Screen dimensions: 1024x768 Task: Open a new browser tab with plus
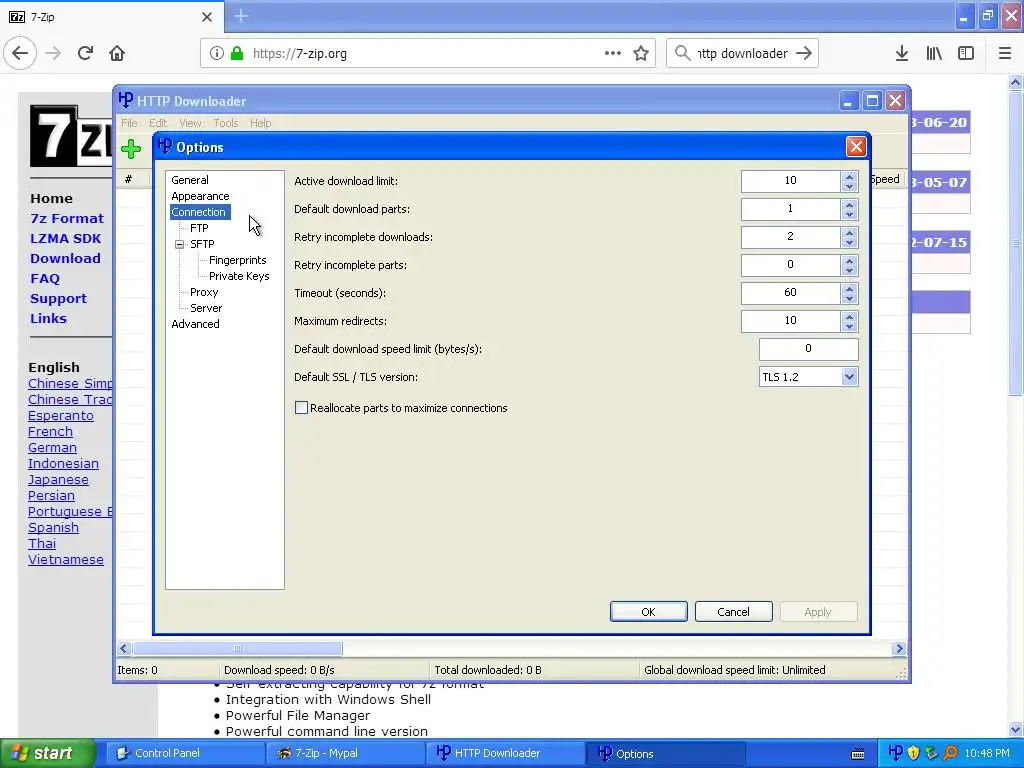241,16
